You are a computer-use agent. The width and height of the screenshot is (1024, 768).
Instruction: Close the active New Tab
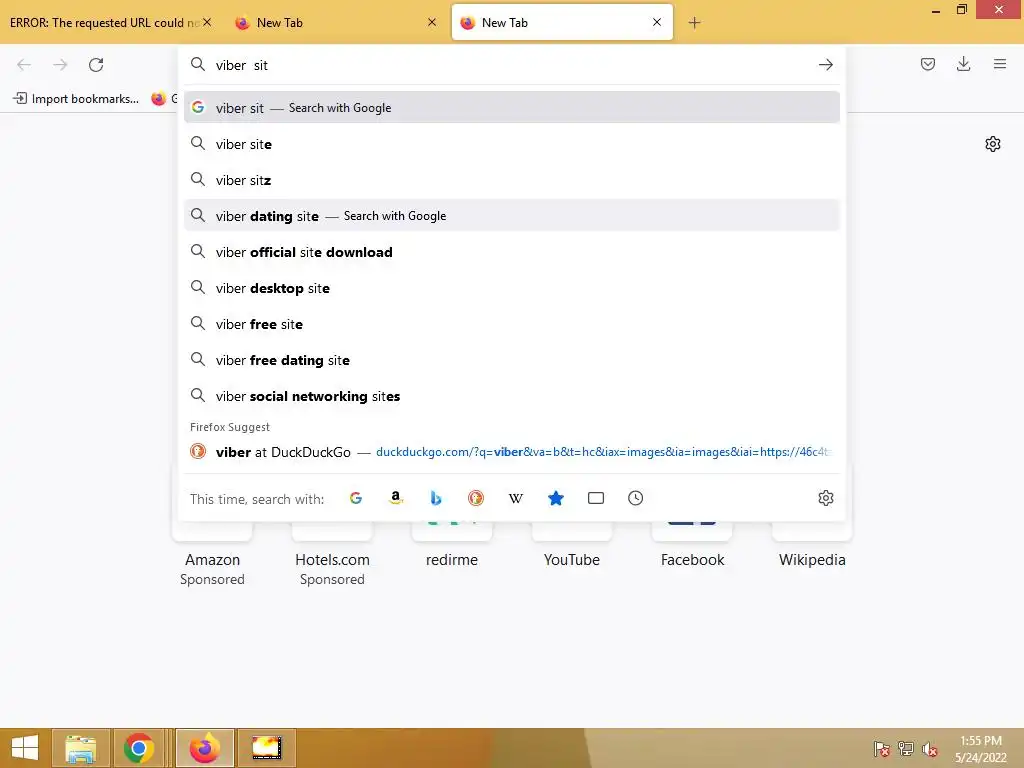[657, 22]
